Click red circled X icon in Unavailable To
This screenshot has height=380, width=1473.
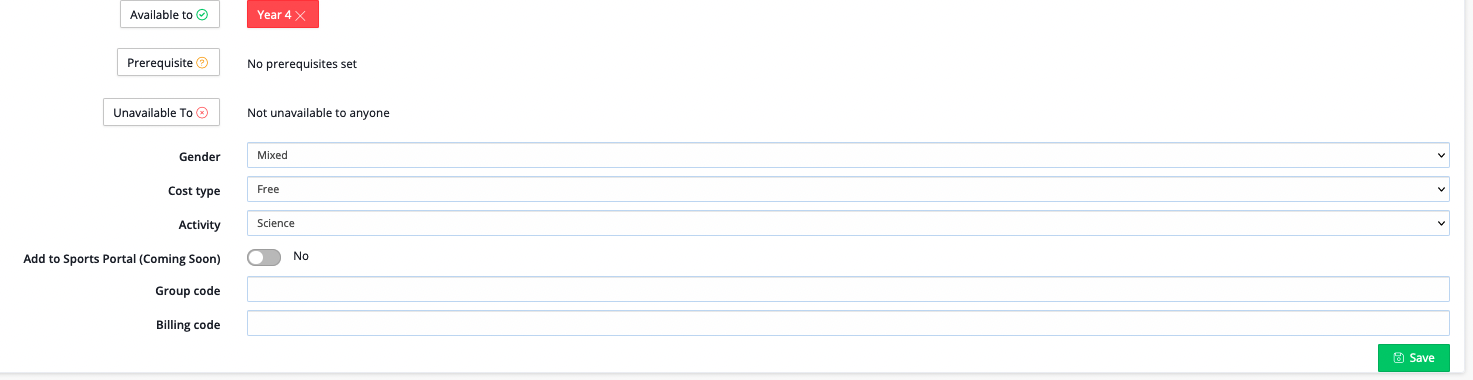tap(202, 113)
